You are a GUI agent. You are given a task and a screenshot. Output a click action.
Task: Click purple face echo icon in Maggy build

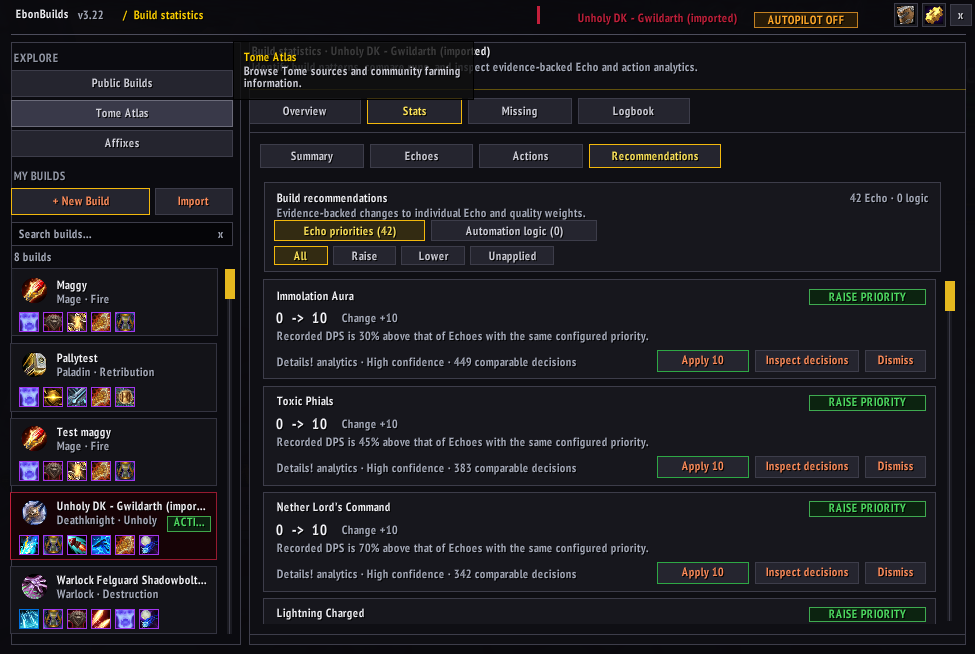click(29, 322)
